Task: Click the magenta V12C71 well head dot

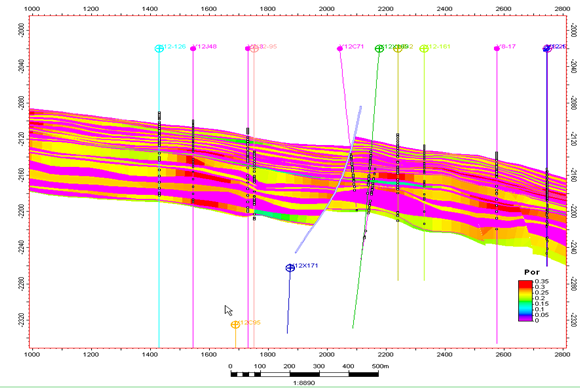Action: [340, 48]
